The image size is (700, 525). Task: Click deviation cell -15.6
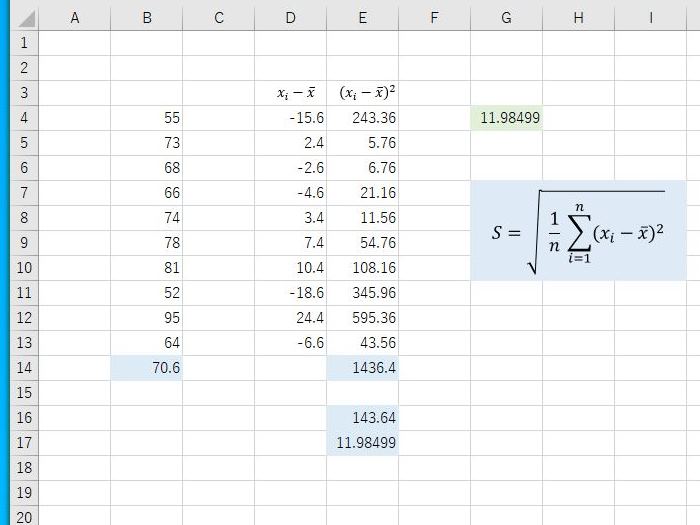pyautogui.click(x=291, y=118)
